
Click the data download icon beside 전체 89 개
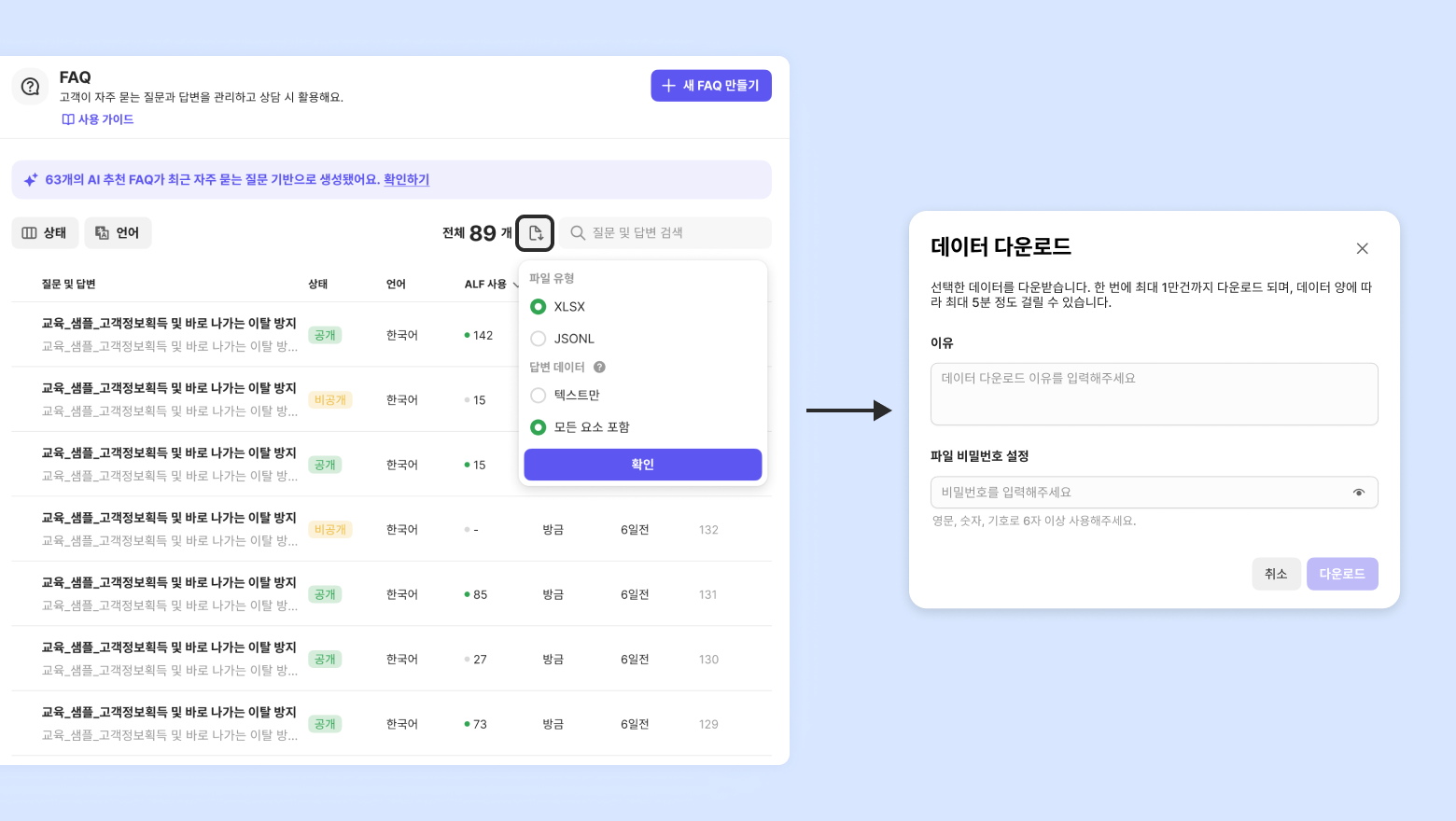(x=536, y=232)
